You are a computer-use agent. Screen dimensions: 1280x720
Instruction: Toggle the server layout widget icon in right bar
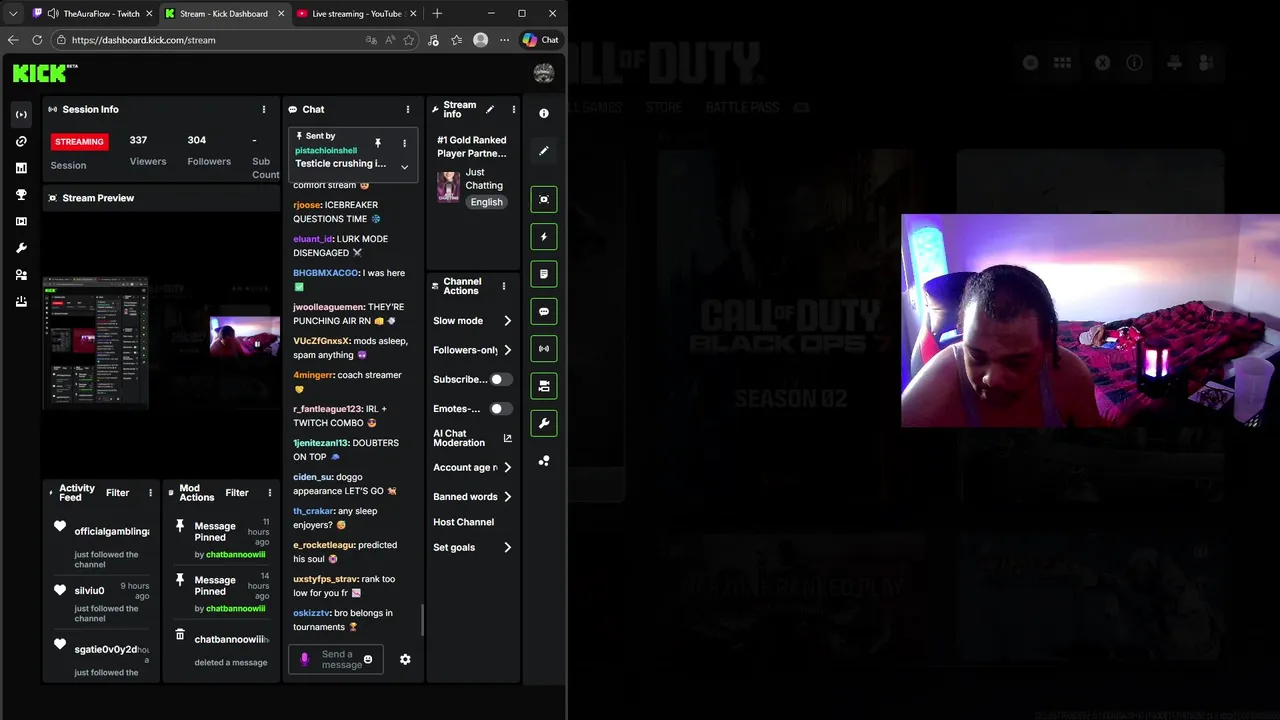(x=544, y=386)
